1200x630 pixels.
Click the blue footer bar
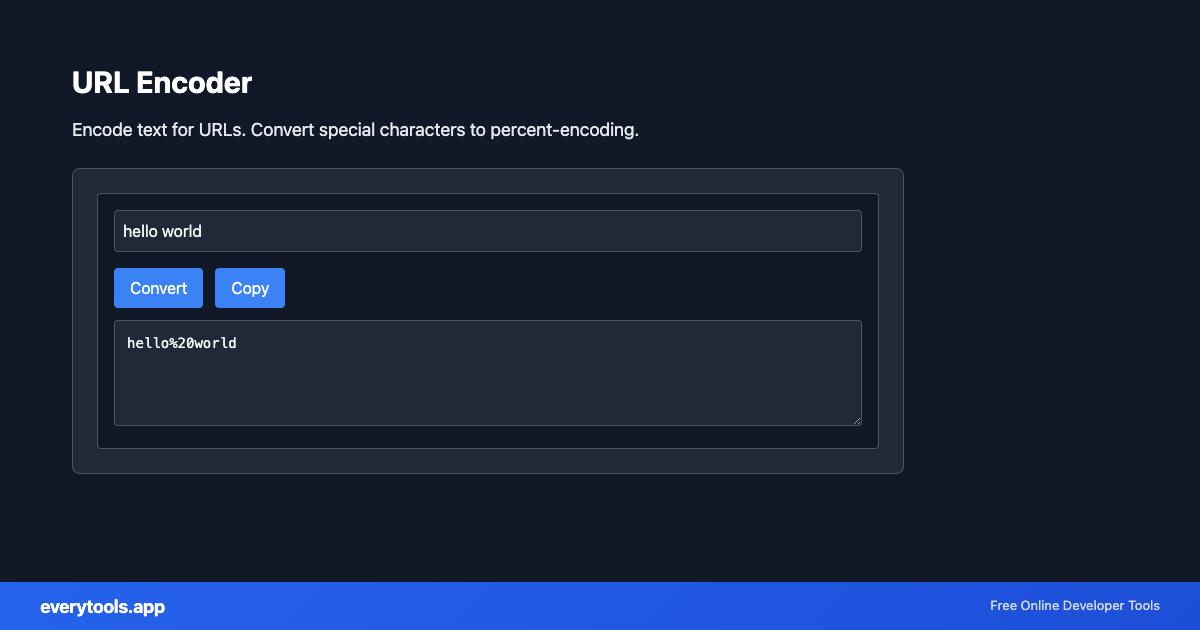(x=600, y=606)
